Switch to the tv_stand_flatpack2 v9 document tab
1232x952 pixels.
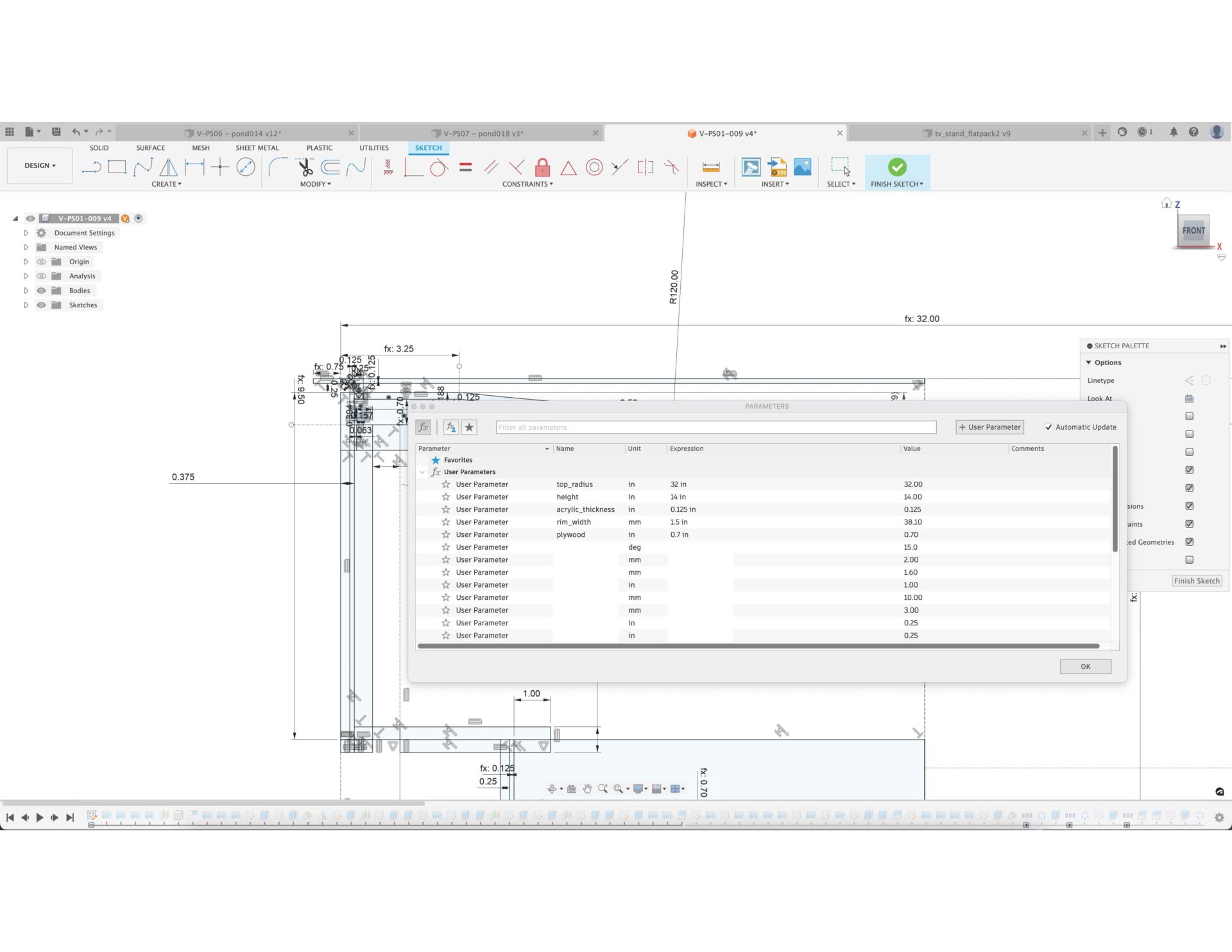[972, 133]
